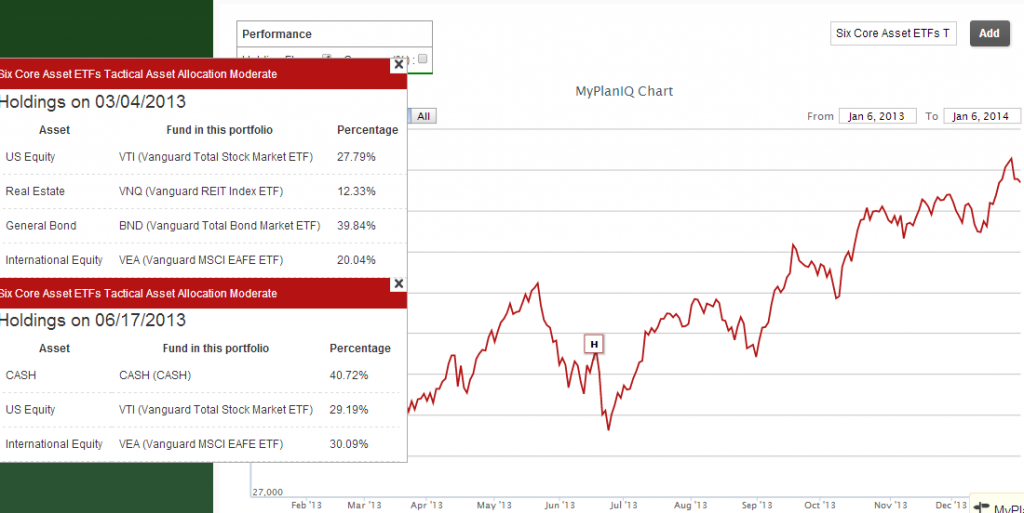Click the VTI Vanguard Total Stock Market row in March holdings
Screen dimensions: 1024x513
(x=202, y=157)
